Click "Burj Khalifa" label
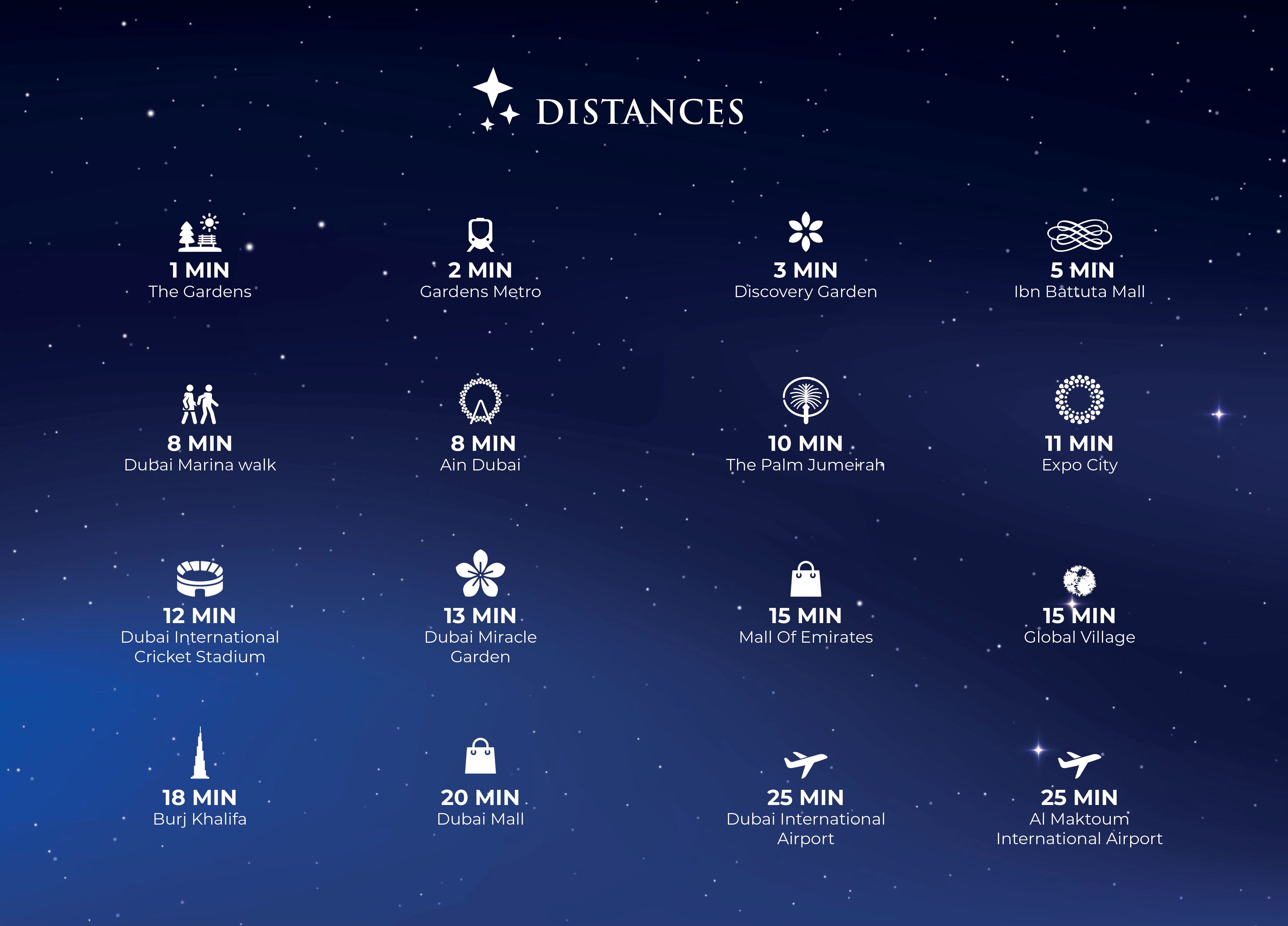1288x926 pixels. pos(200,819)
